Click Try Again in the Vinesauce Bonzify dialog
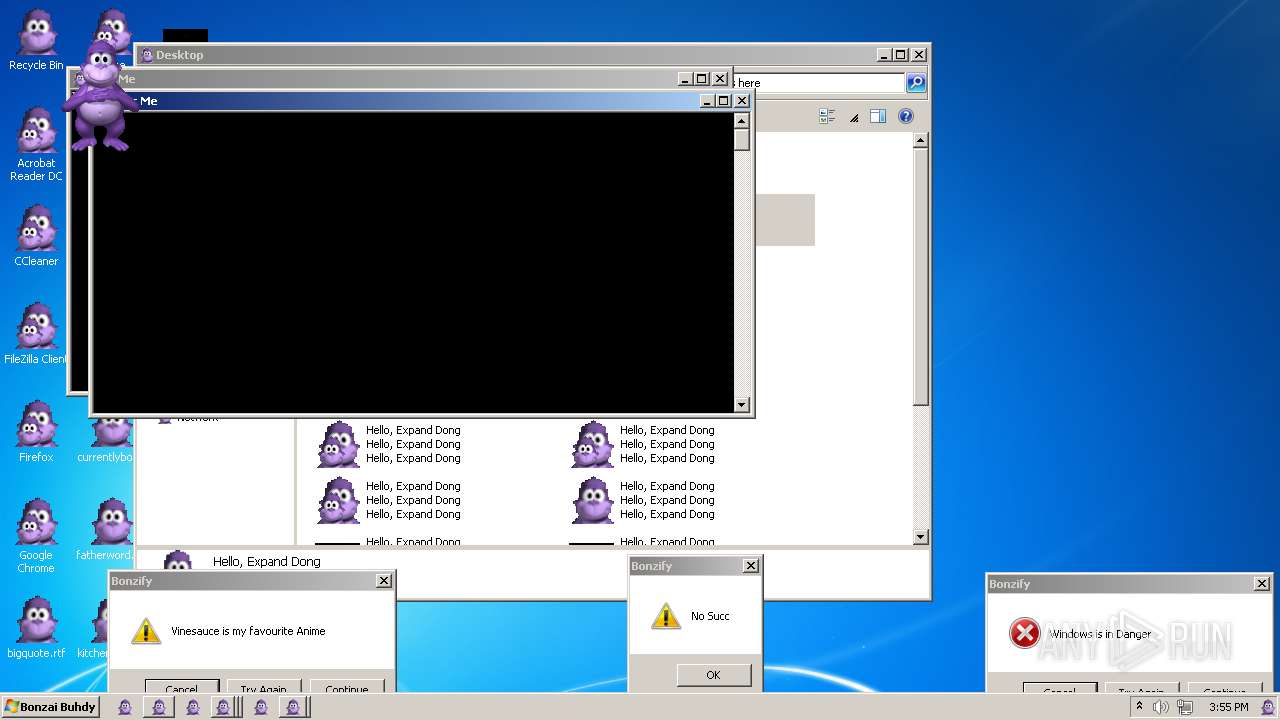The width and height of the screenshot is (1280, 720). (x=264, y=688)
